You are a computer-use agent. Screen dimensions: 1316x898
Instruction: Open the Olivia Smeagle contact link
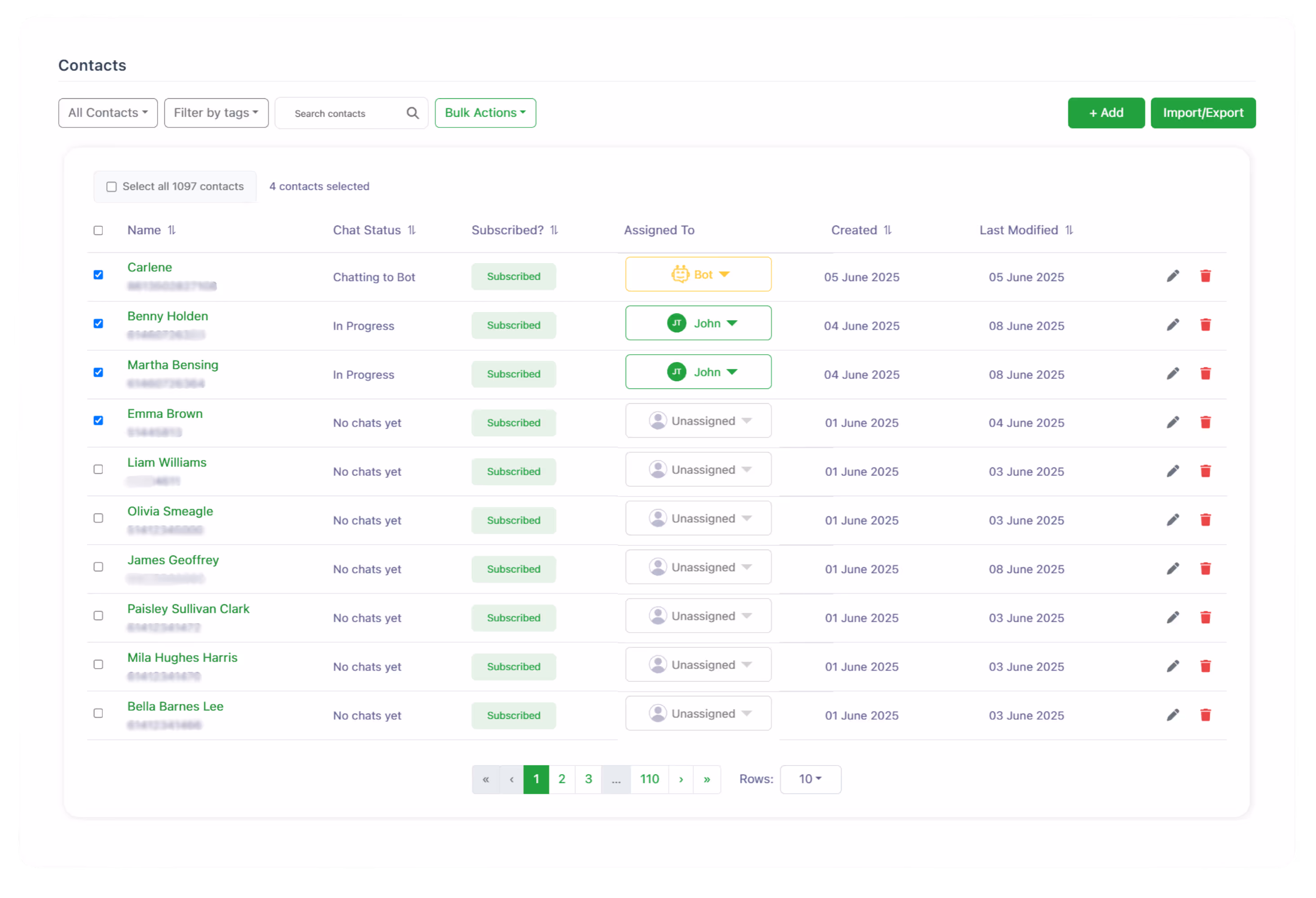pyautogui.click(x=170, y=511)
